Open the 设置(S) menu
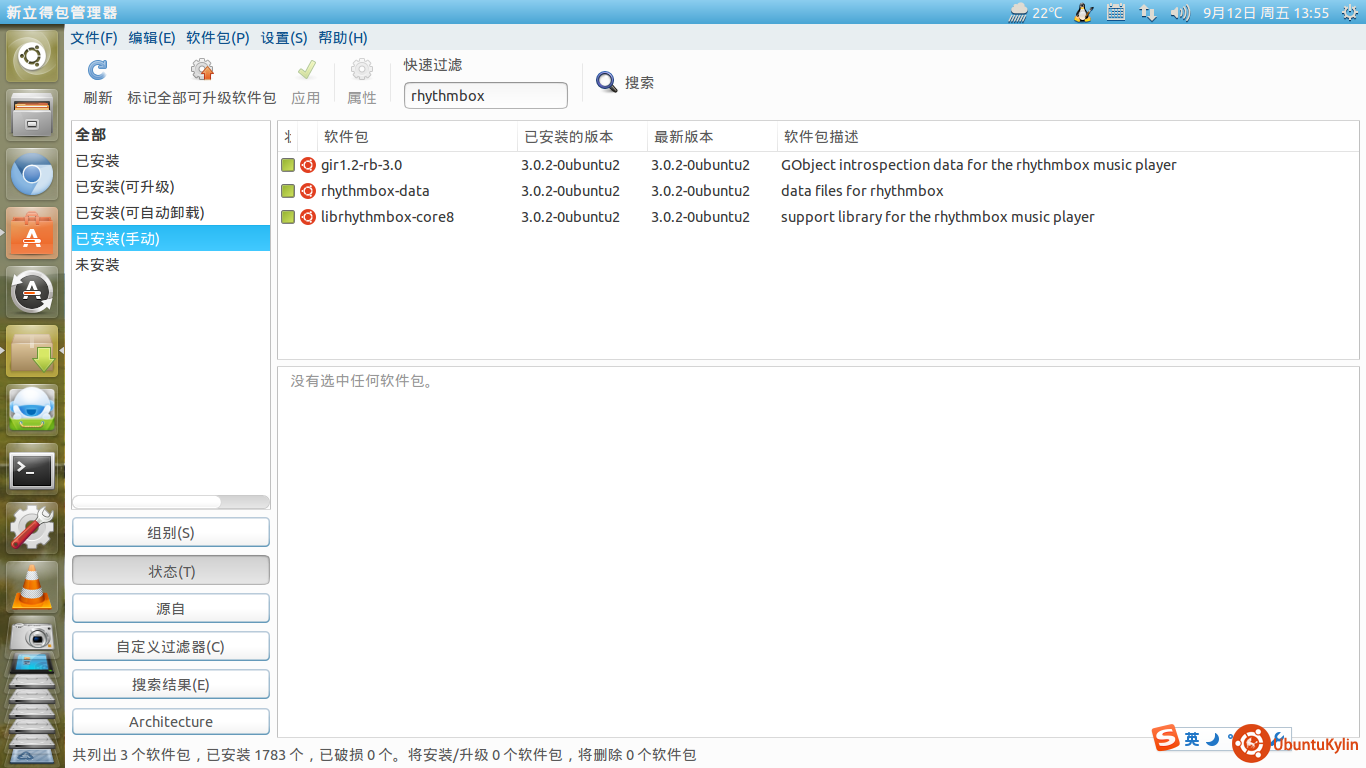This screenshot has height=768, width=1366. click(284, 38)
